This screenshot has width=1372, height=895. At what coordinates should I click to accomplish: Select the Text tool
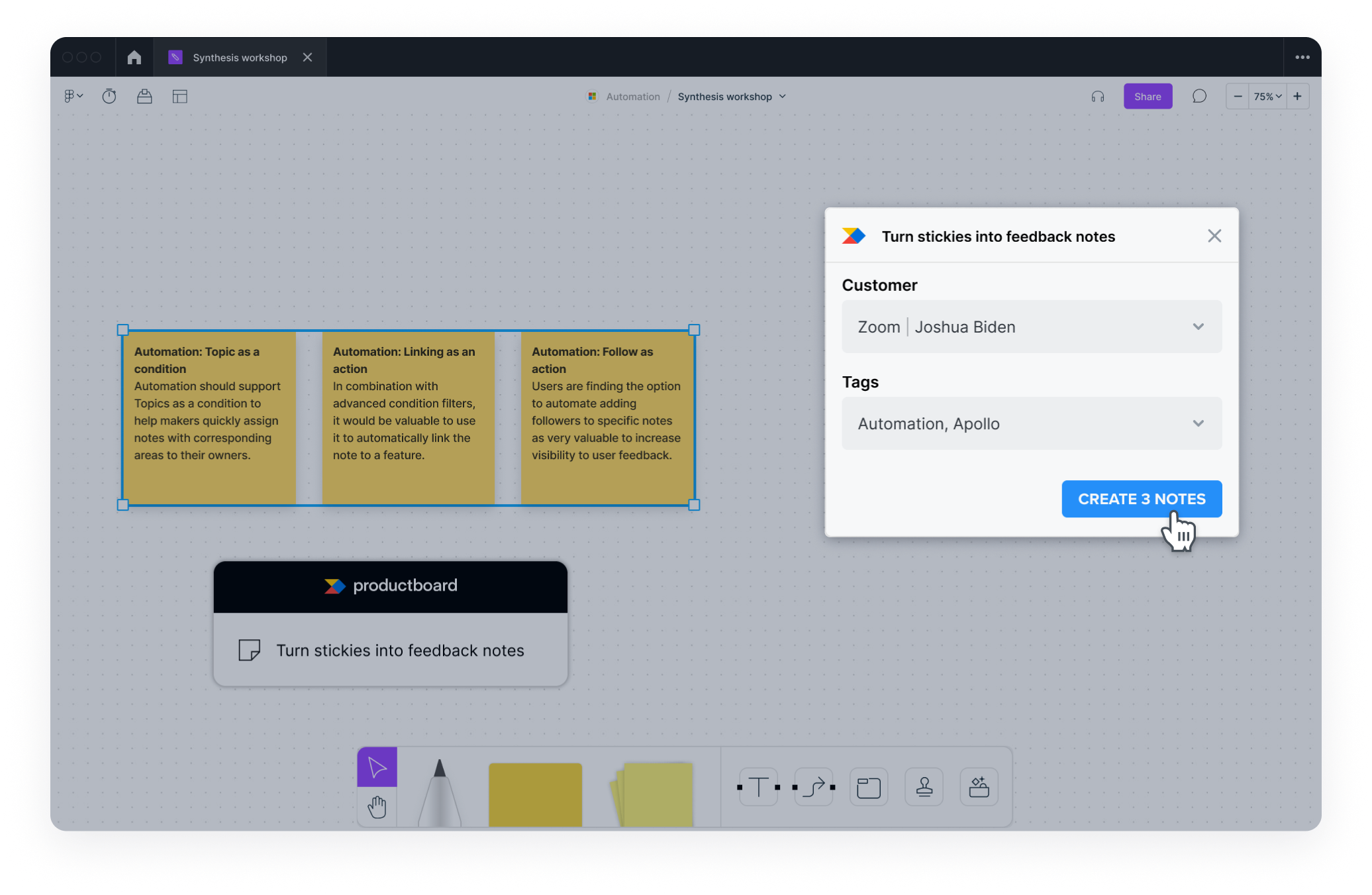pos(759,787)
